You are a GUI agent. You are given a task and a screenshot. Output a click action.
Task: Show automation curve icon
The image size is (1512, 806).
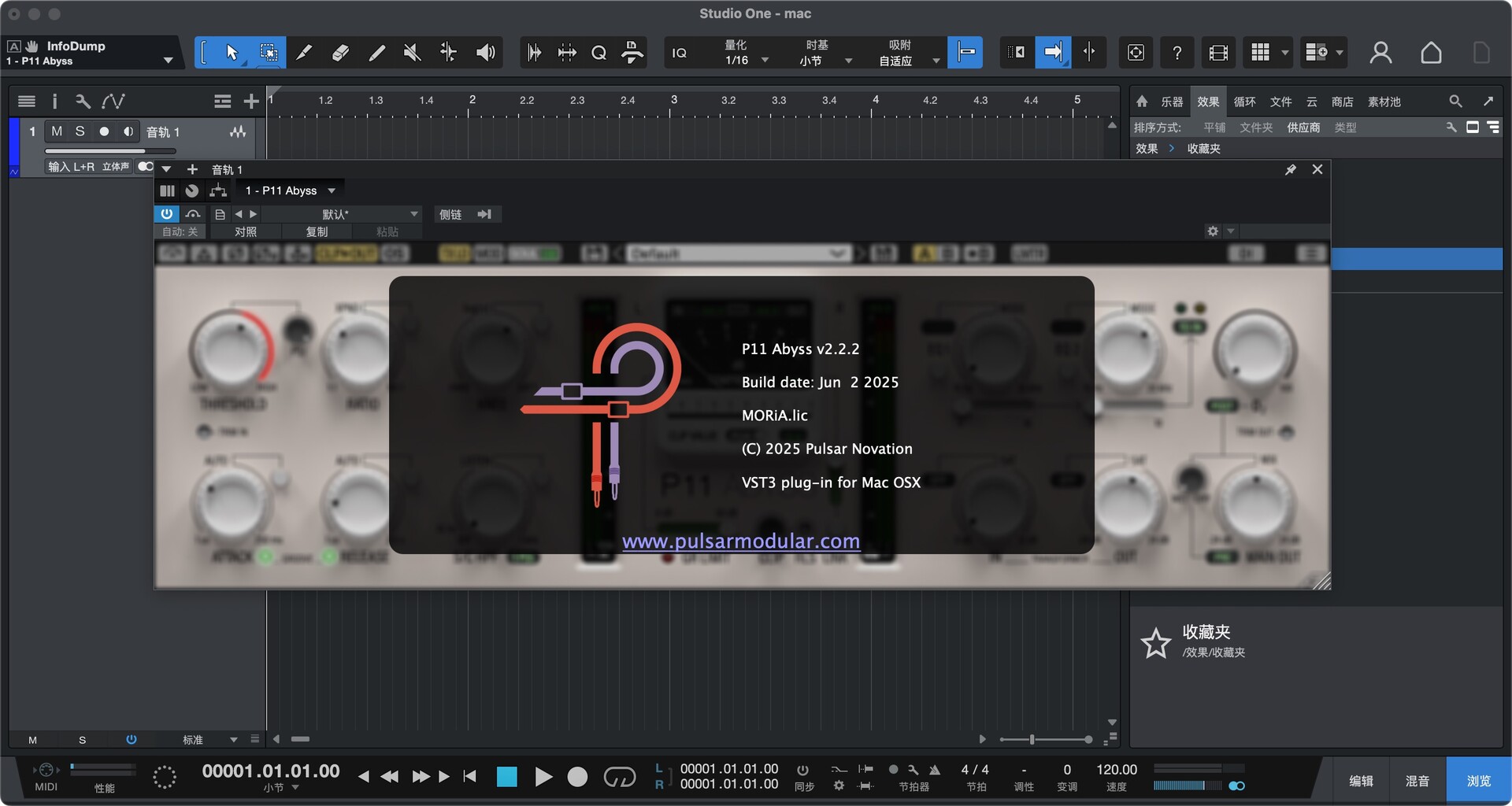point(113,101)
